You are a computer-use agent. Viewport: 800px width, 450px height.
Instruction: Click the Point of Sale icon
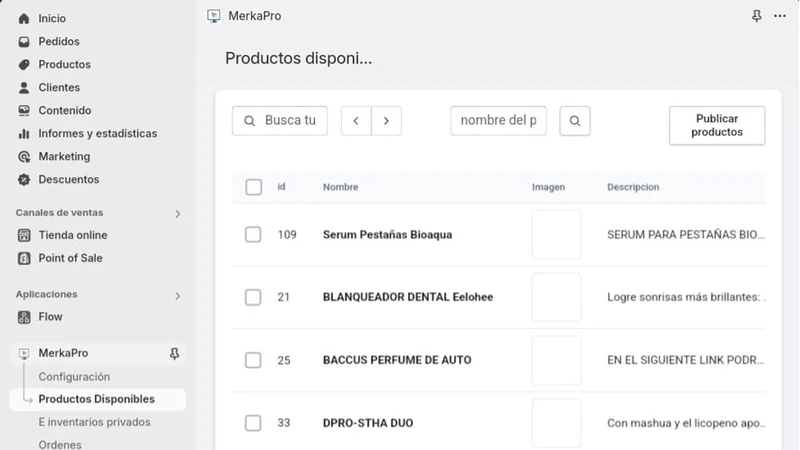click(x=24, y=258)
